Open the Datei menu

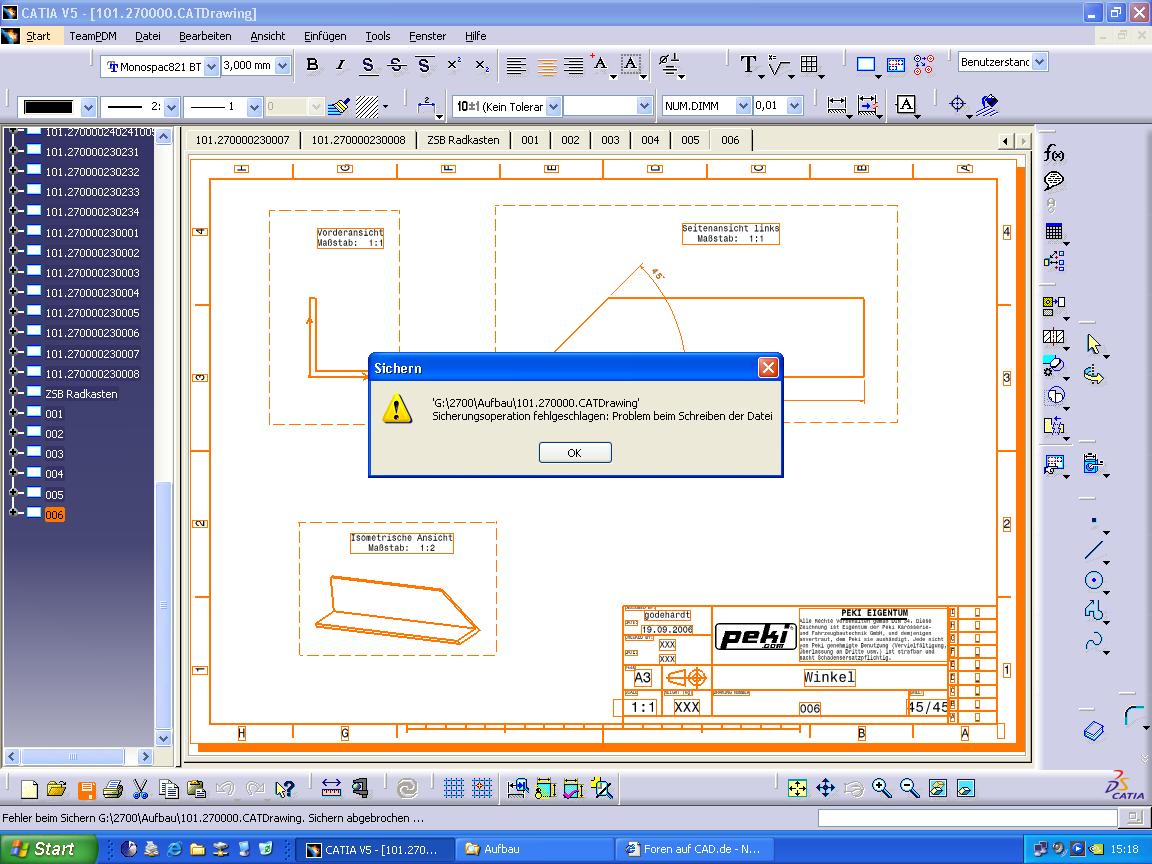click(x=148, y=36)
